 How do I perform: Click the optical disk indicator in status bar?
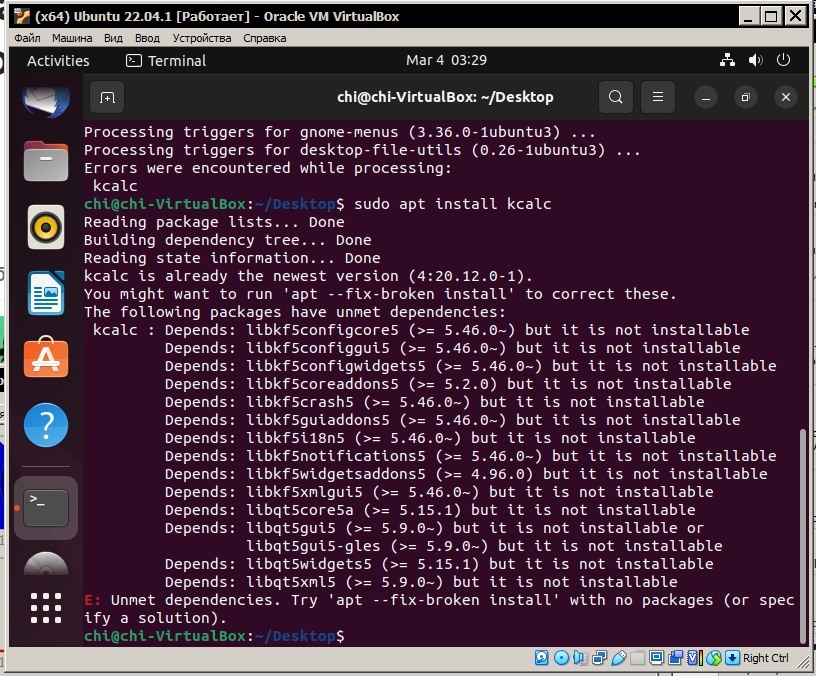[x=562, y=658]
